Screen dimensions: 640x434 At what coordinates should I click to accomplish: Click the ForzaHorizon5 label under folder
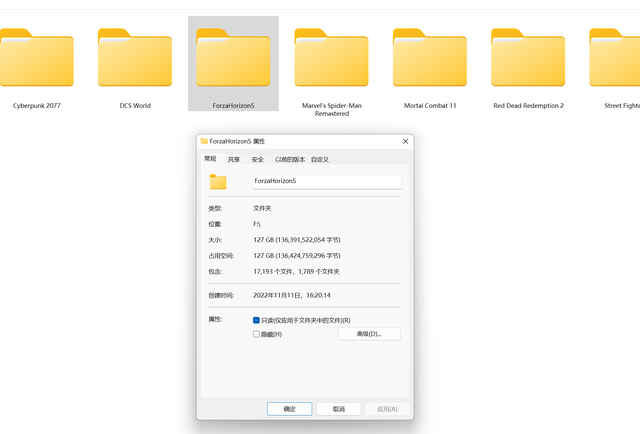(x=233, y=105)
